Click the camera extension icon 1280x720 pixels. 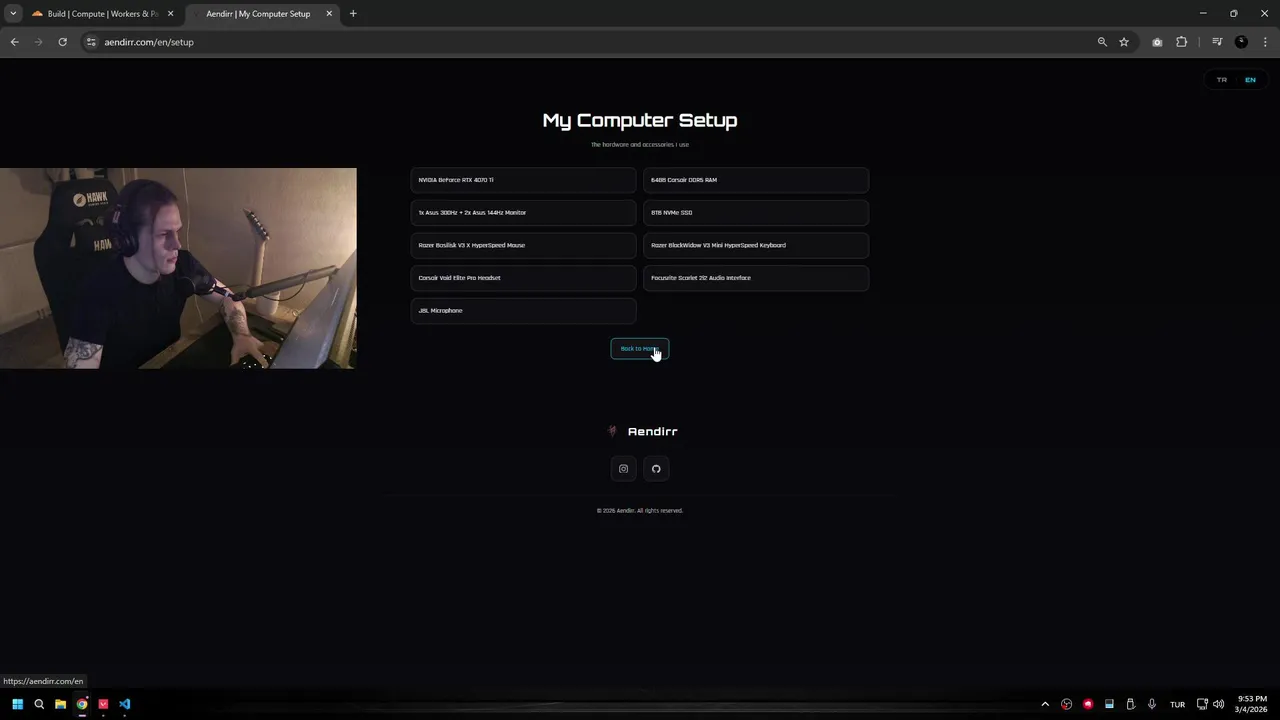click(1157, 42)
